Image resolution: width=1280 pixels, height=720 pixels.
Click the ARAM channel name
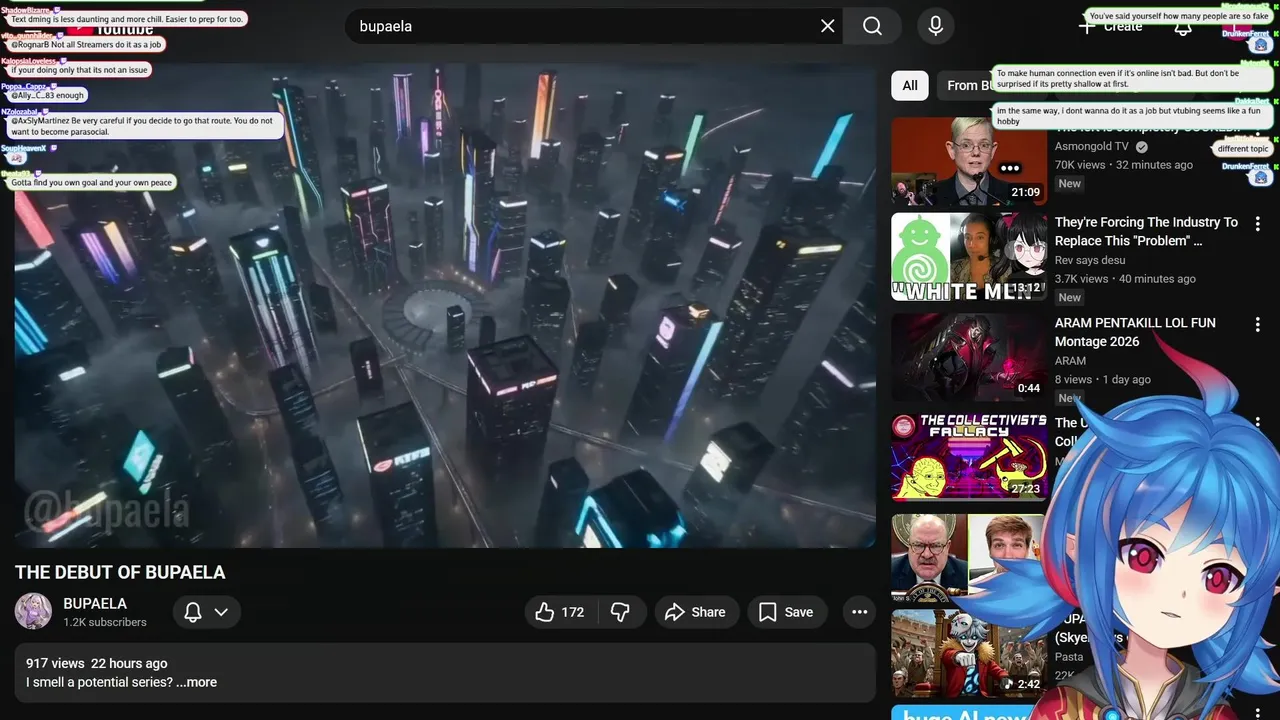(x=1070, y=361)
